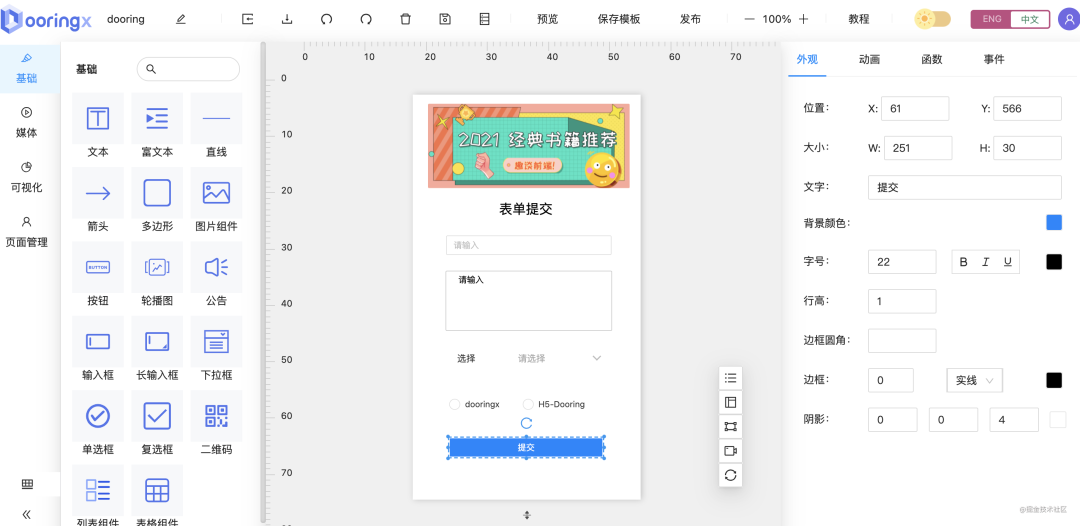
Task: Click the trash delete icon
Action: coord(406,19)
